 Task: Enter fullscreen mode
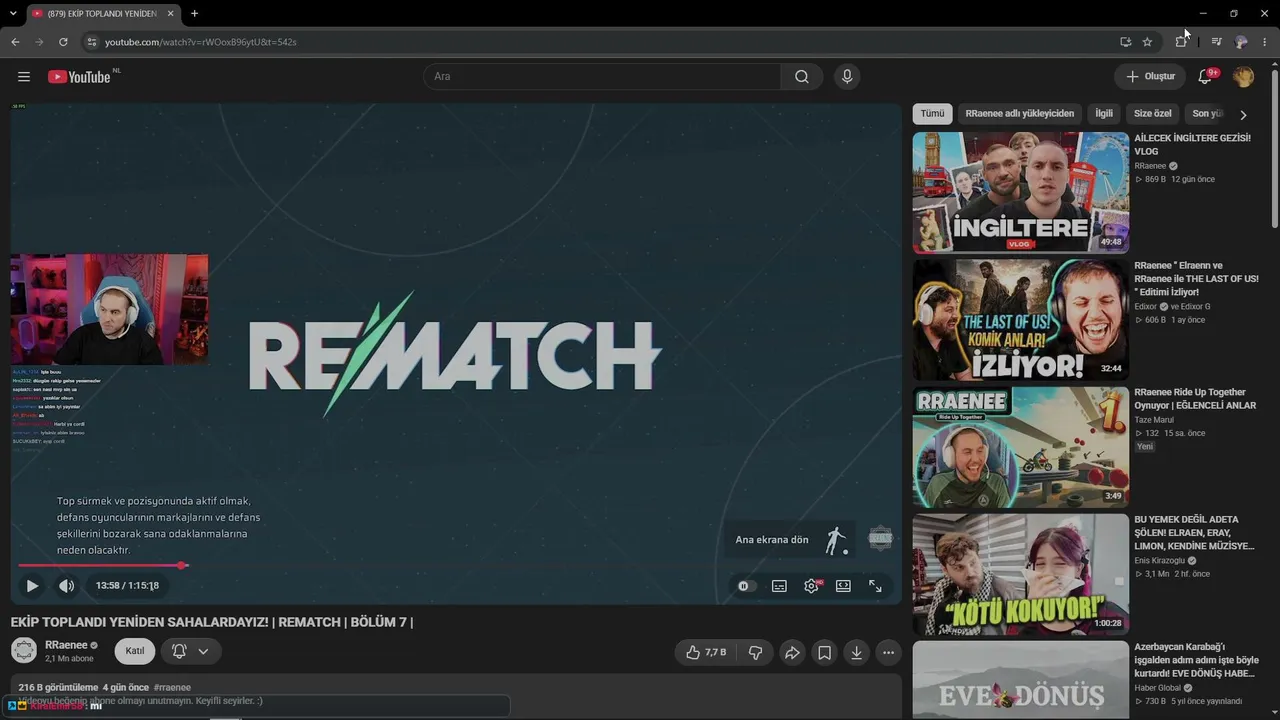click(875, 586)
